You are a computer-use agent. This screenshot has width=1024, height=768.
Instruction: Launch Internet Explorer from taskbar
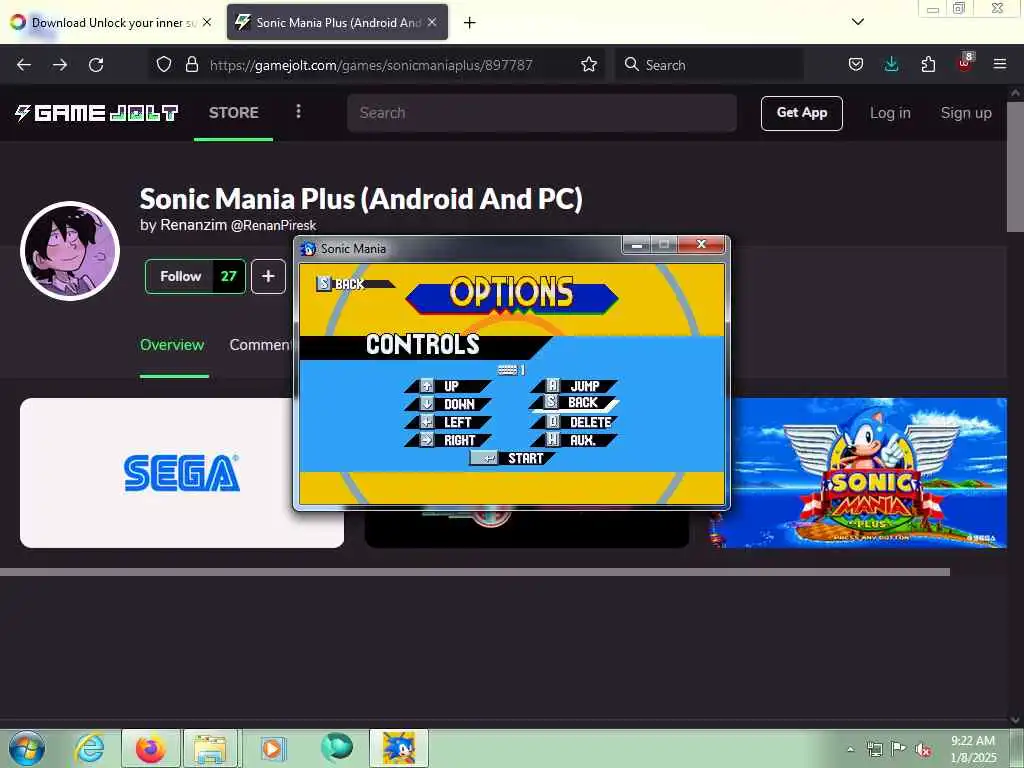[89, 748]
